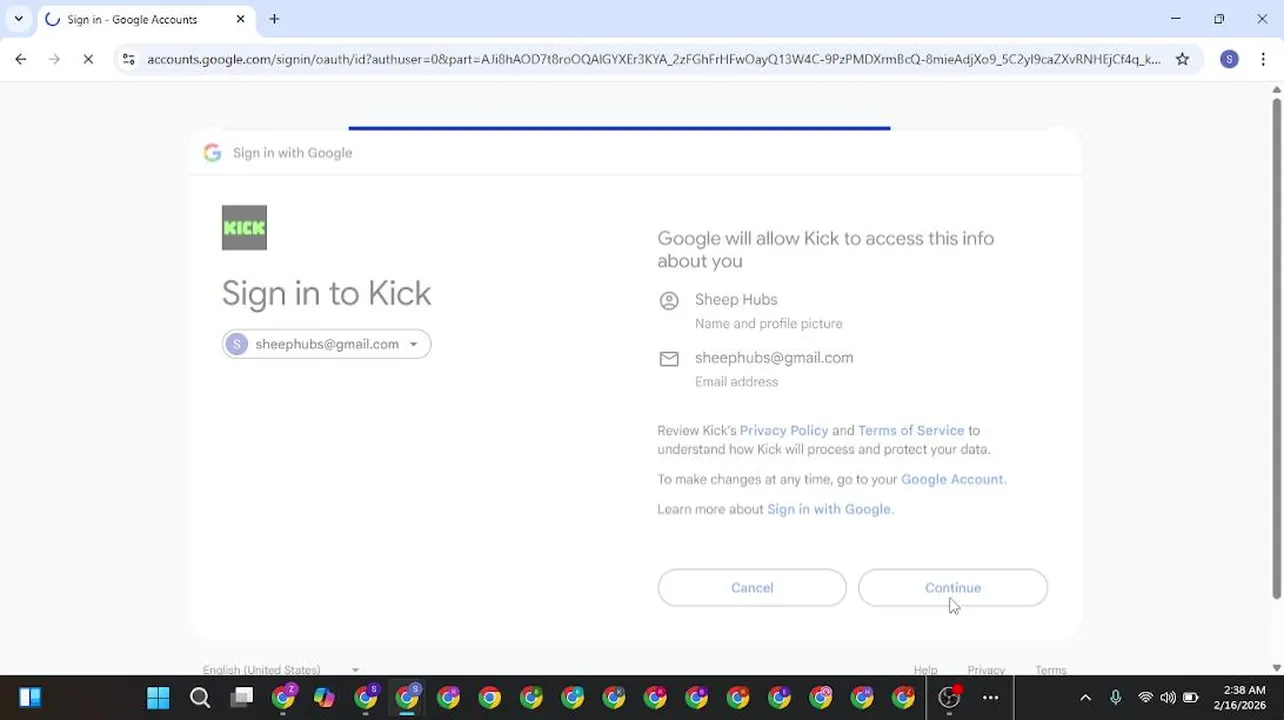Show hidden system tray icons
The width and height of the screenshot is (1284, 720).
(x=1085, y=698)
